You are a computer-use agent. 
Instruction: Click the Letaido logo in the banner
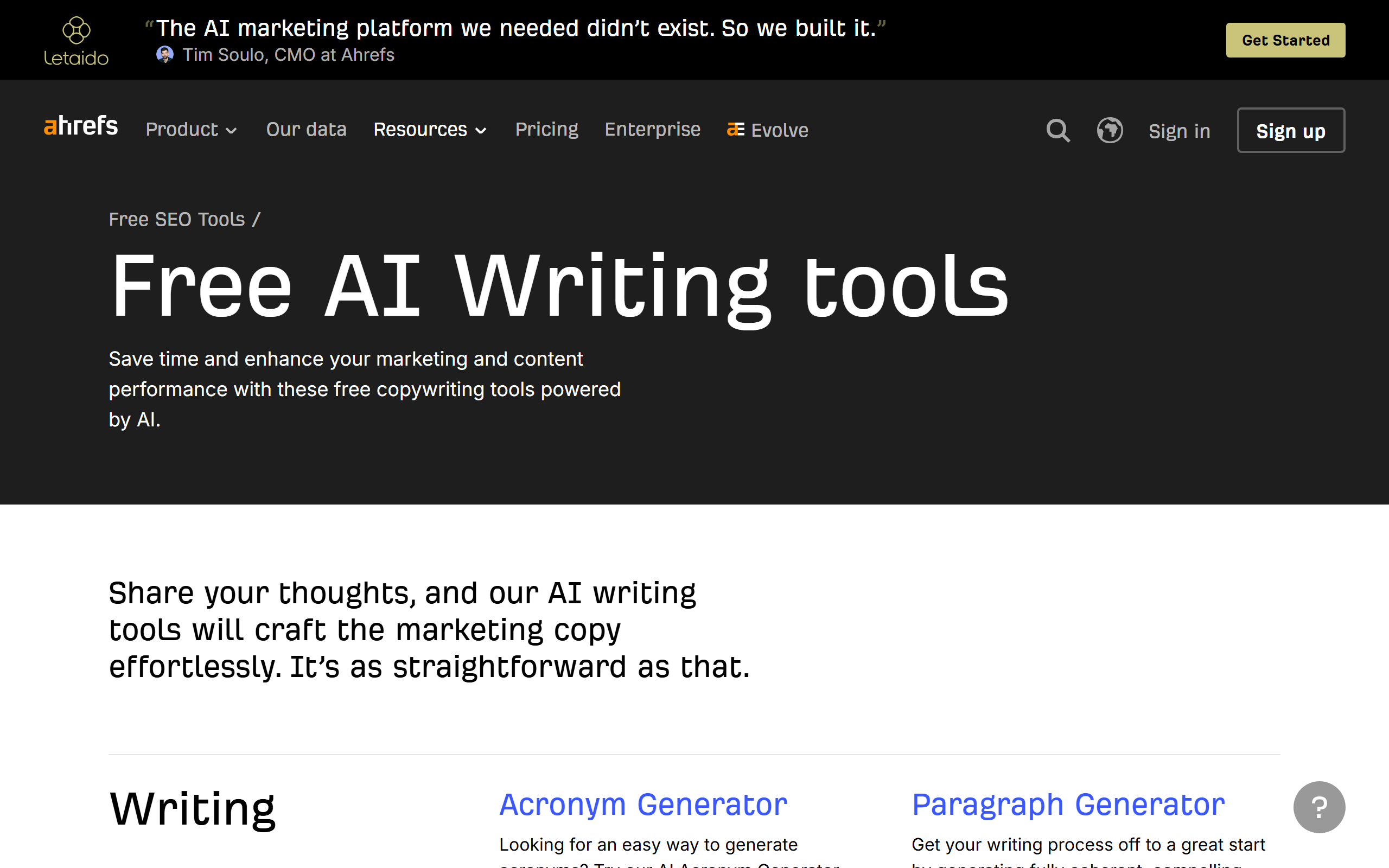pos(76,41)
